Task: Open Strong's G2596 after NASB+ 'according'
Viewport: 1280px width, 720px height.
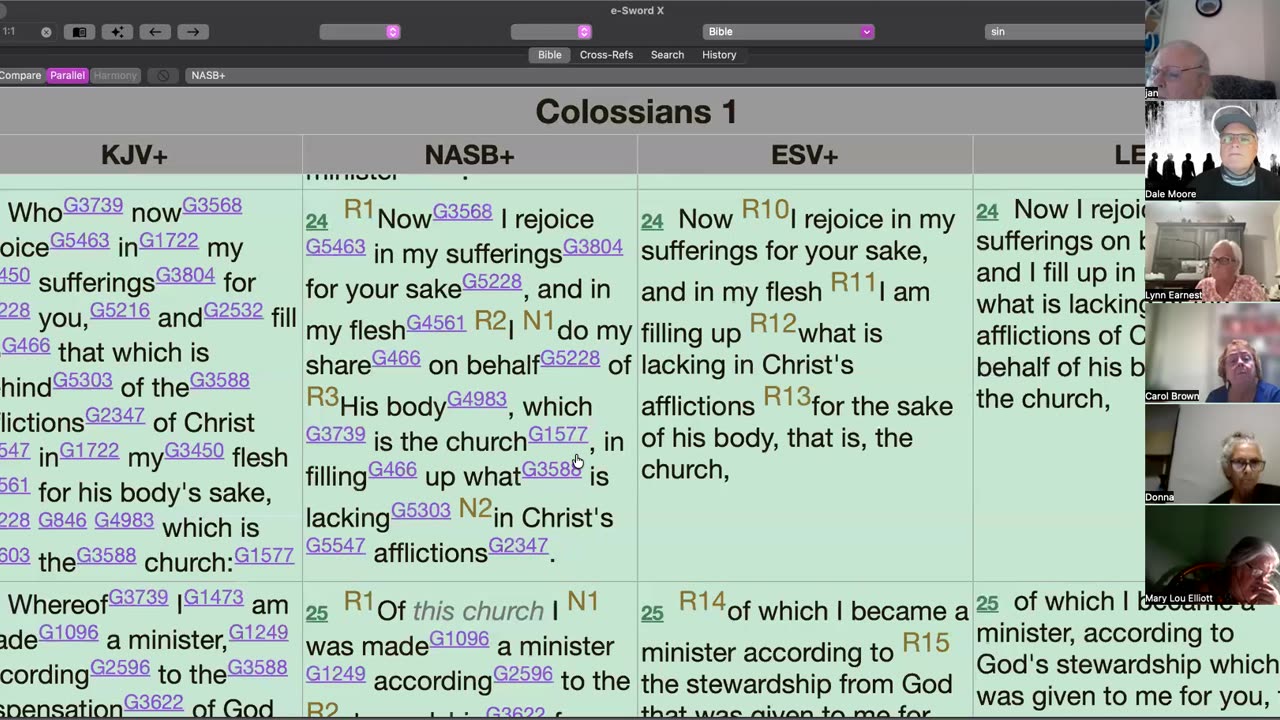Action: point(523,673)
